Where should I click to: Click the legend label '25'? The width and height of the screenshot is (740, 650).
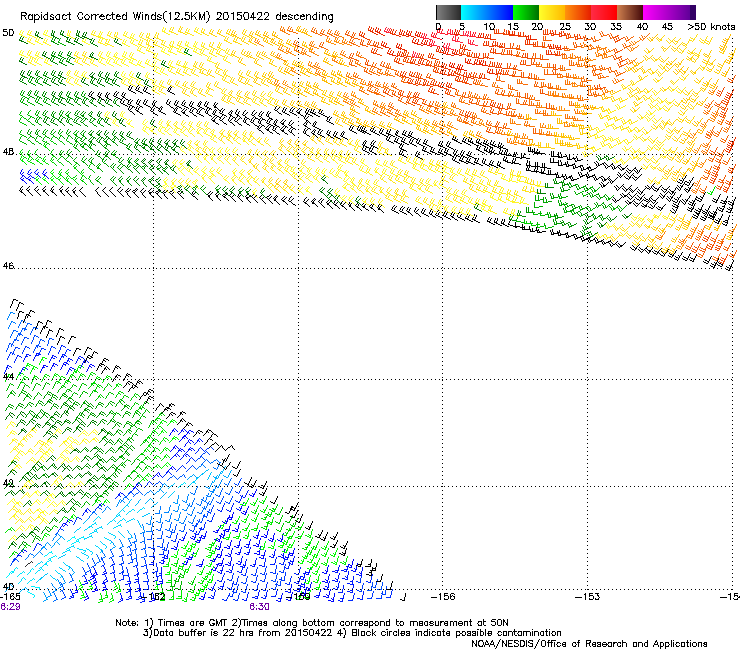pos(564,27)
